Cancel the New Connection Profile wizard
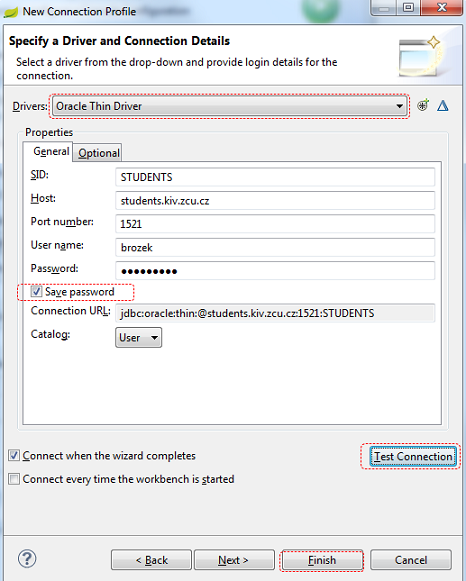466x581 pixels. point(411,560)
